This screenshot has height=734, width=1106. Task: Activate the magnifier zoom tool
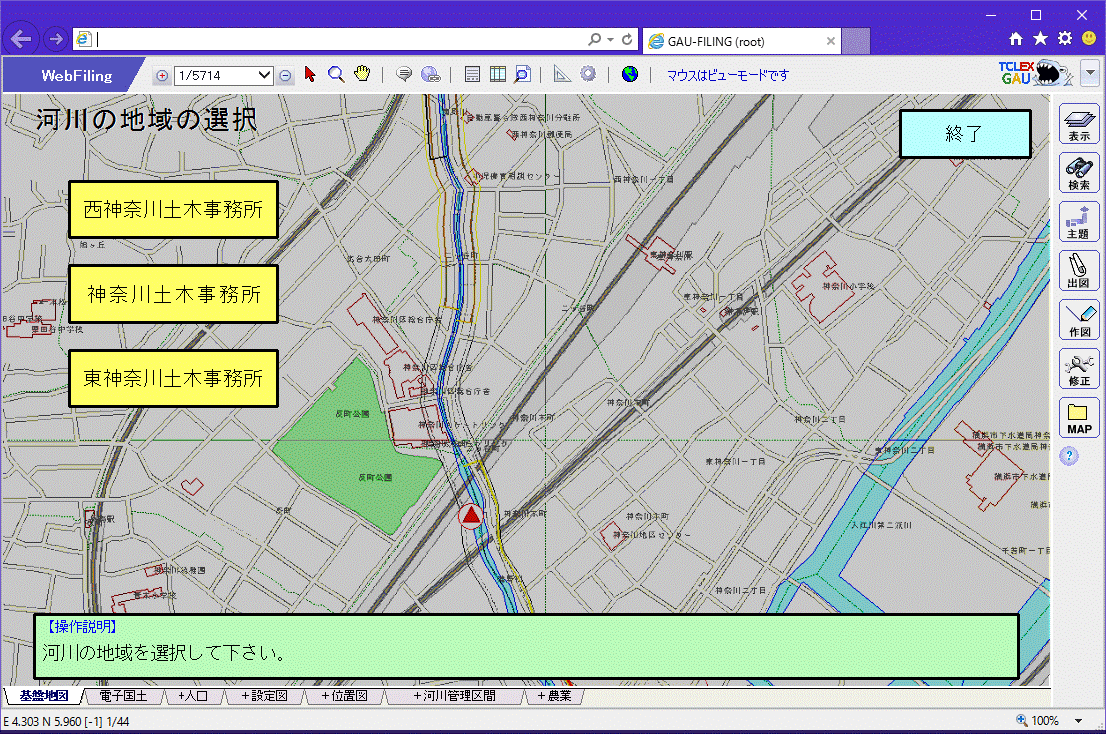tap(336, 75)
